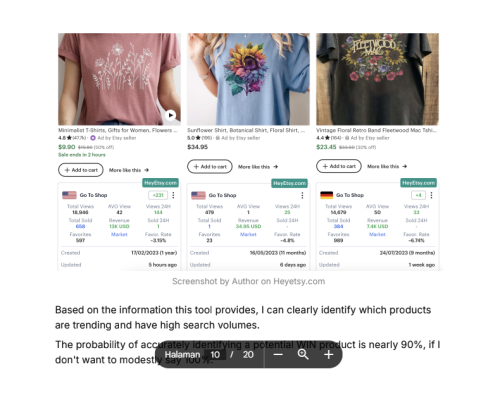Open three-dot menu on Minimalist T-Shirts stats card

(x=173, y=195)
